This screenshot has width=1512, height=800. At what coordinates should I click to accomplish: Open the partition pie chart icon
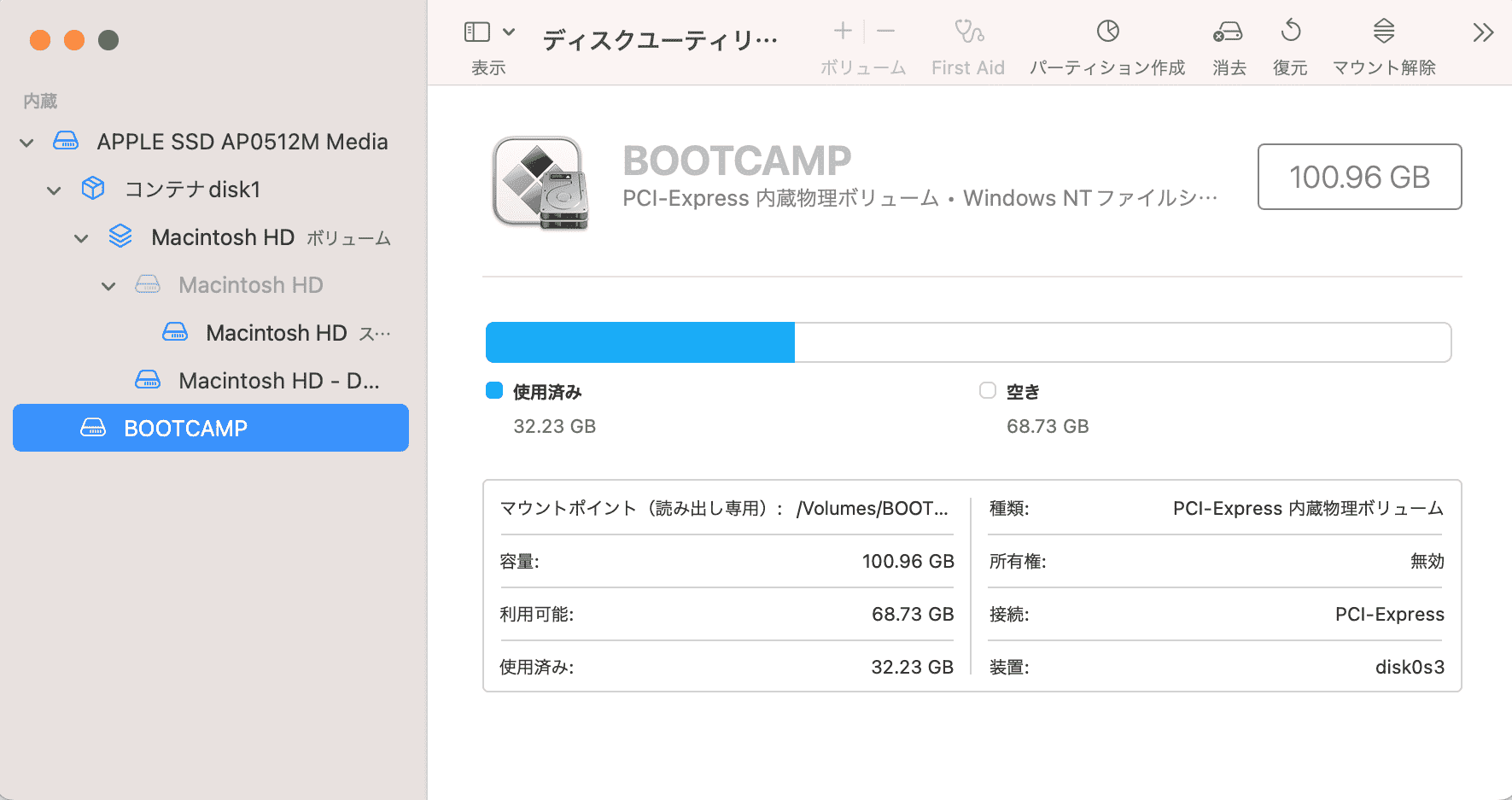coord(1107,32)
